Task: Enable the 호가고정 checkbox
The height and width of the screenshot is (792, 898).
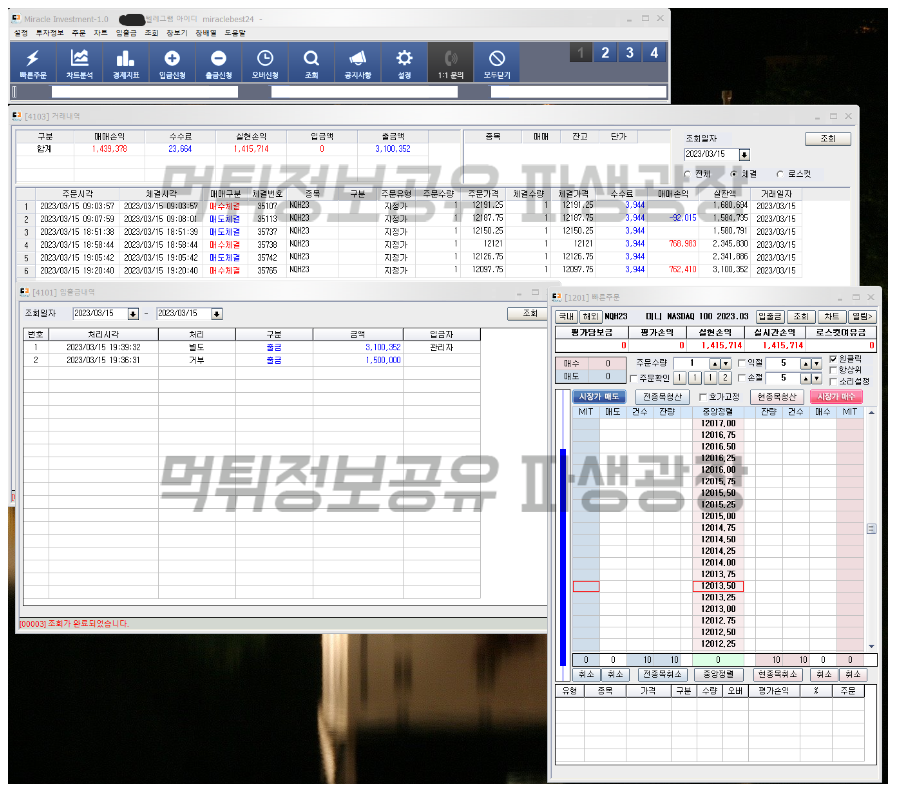Action: [702, 397]
